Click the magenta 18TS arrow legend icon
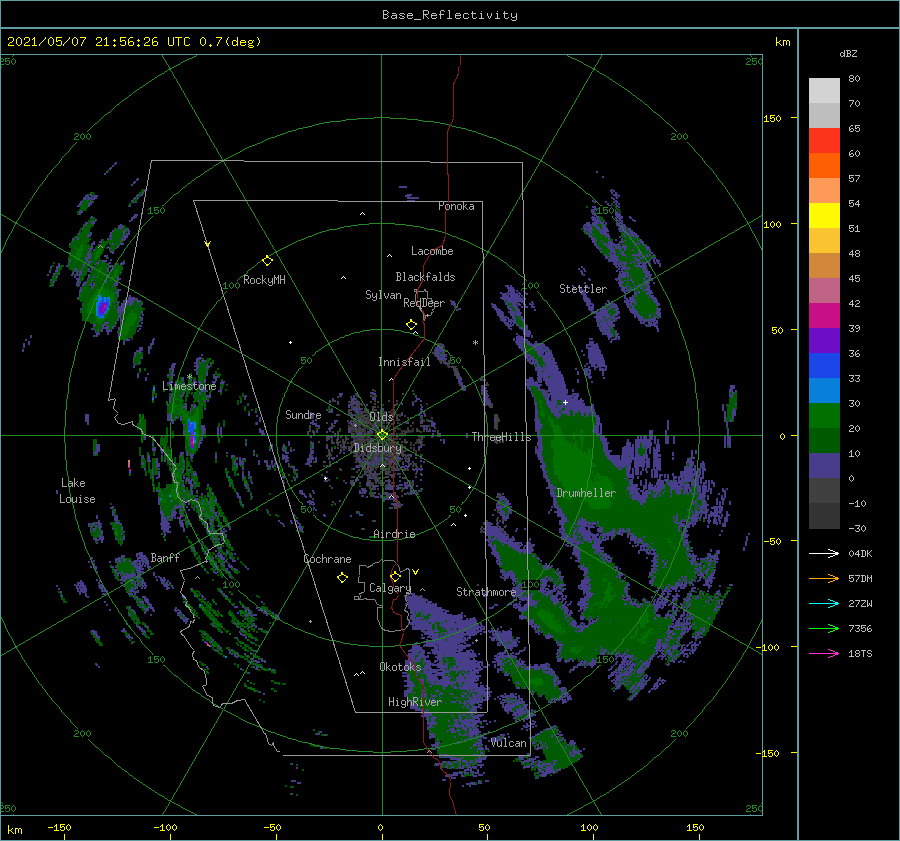This screenshot has height=841, width=900. pyautogui.click(x=824, y=653)
